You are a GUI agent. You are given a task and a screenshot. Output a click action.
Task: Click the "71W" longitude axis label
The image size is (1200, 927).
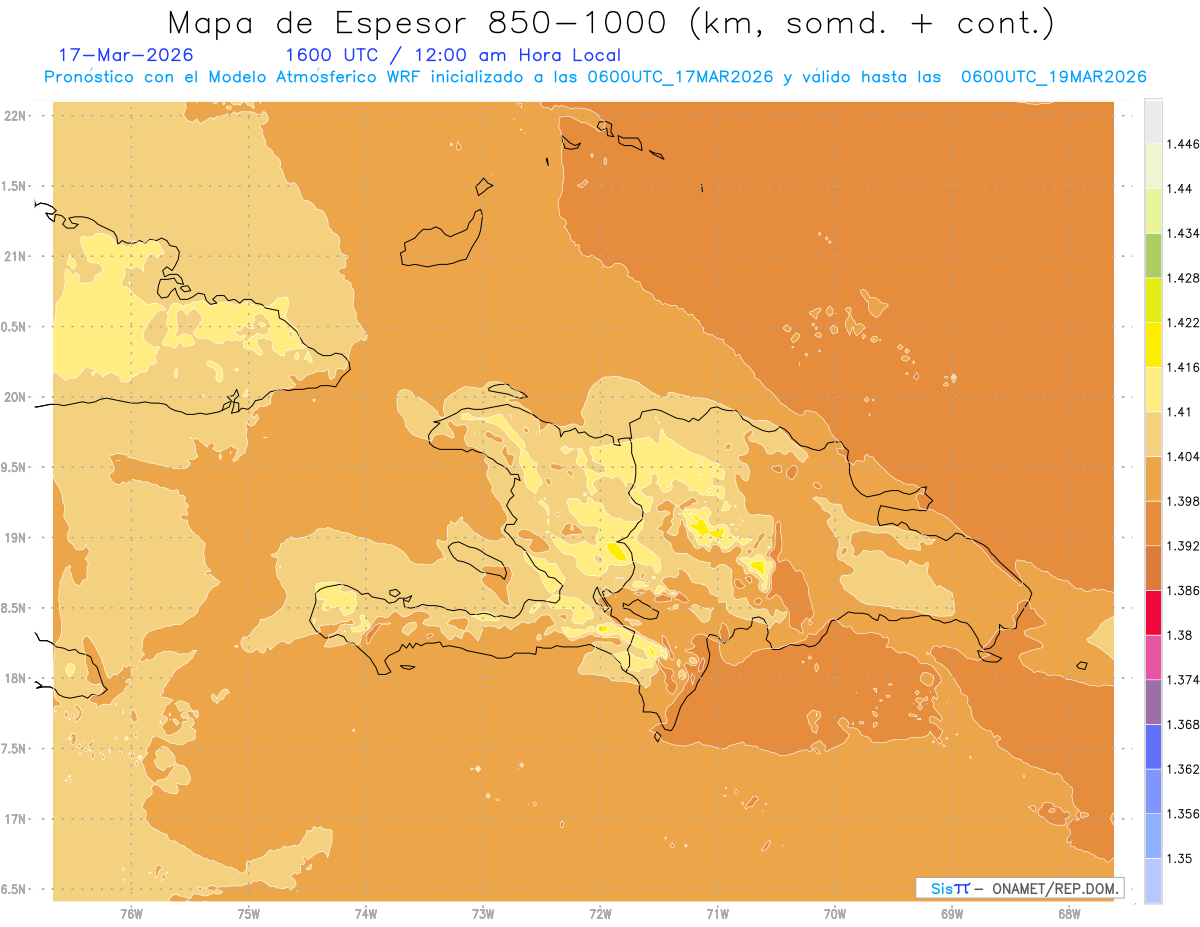click(x=717, y=912)
